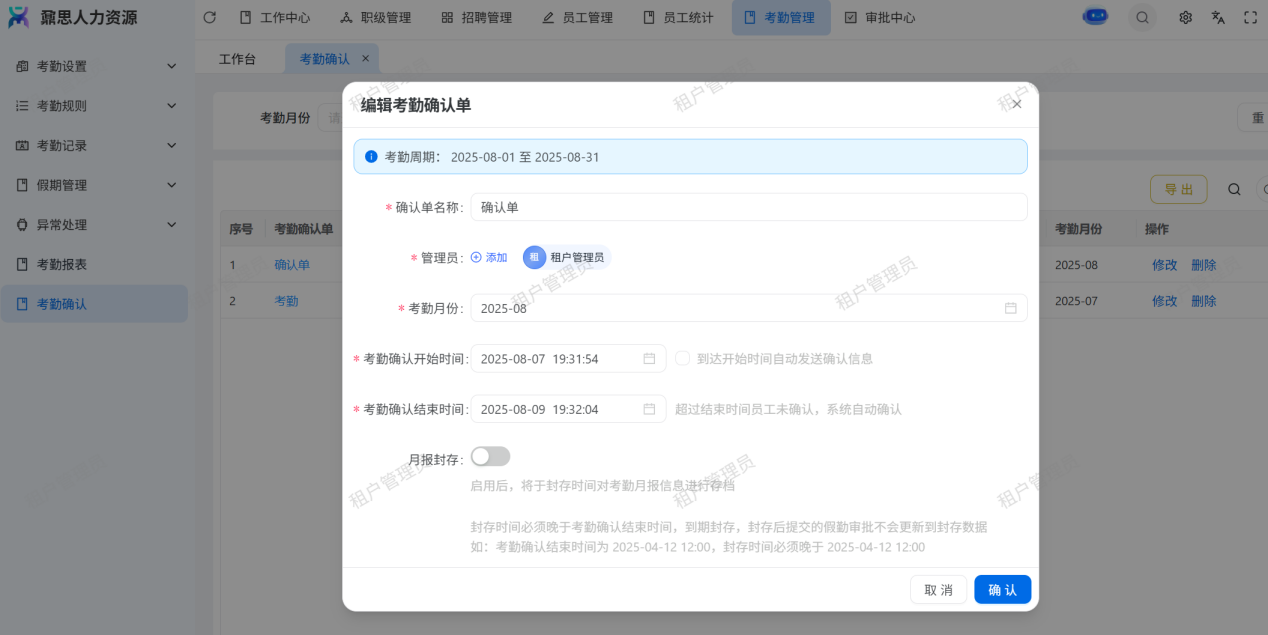
Task: Click the 确认单名称 input field
Action: click(748, 207)
